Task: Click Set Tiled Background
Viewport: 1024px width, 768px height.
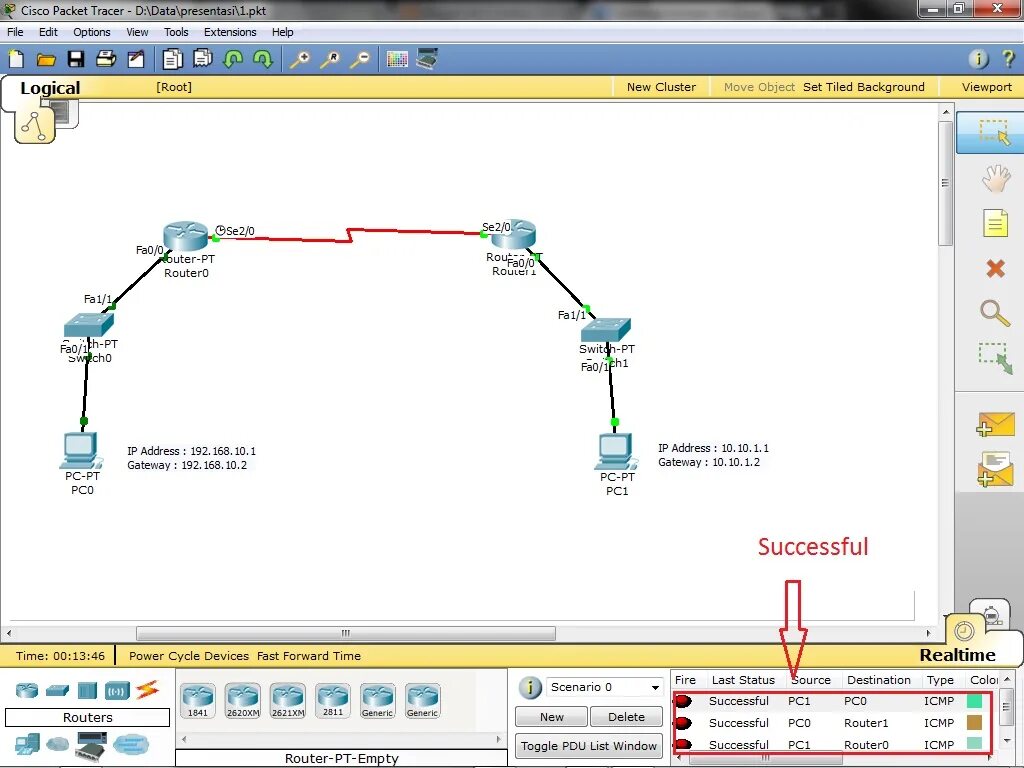Action: pos(863,87)
